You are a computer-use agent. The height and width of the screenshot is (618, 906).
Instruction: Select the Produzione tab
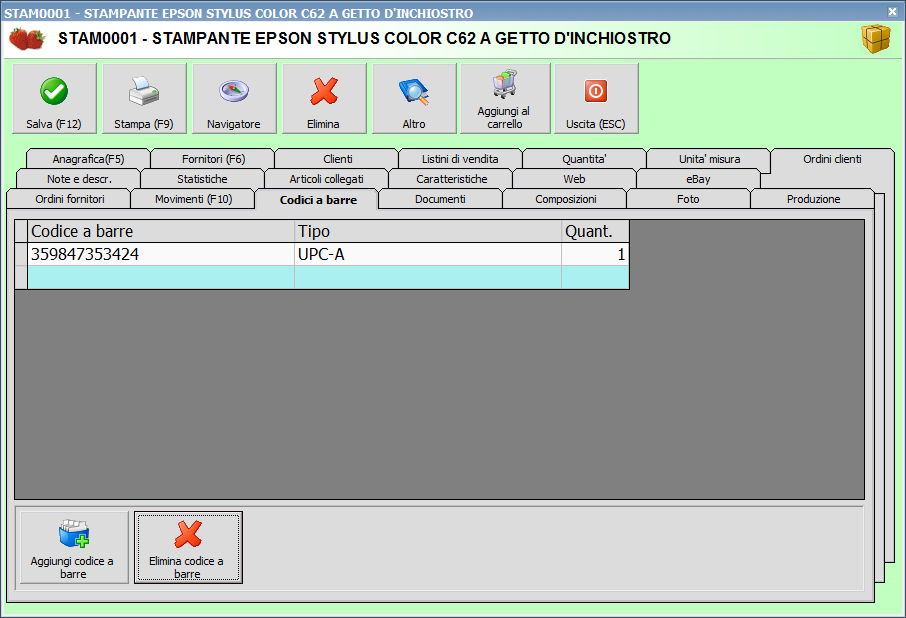click(x=813, y=199)
